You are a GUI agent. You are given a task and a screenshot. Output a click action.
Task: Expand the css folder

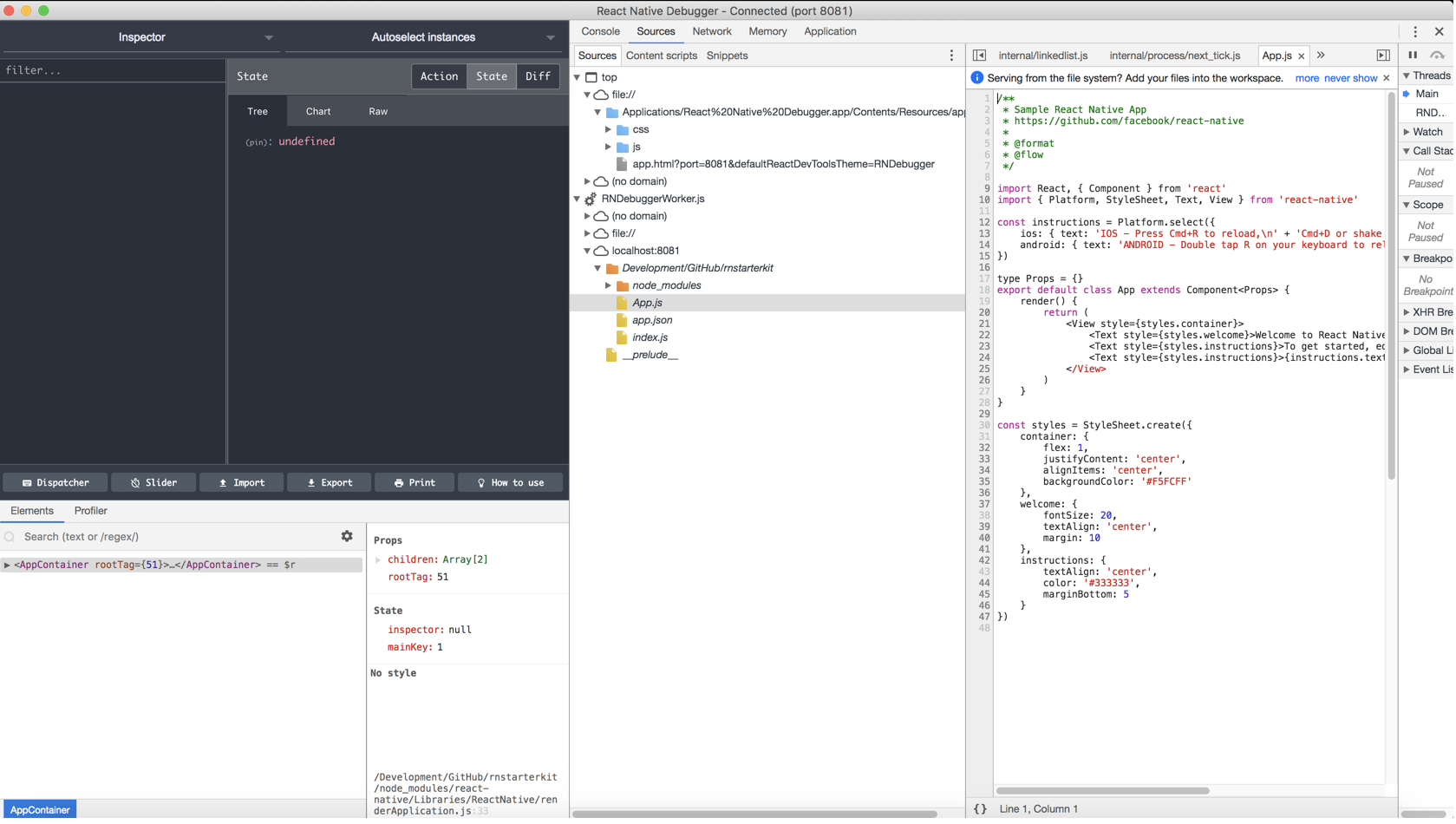click(x=609, y=129)
